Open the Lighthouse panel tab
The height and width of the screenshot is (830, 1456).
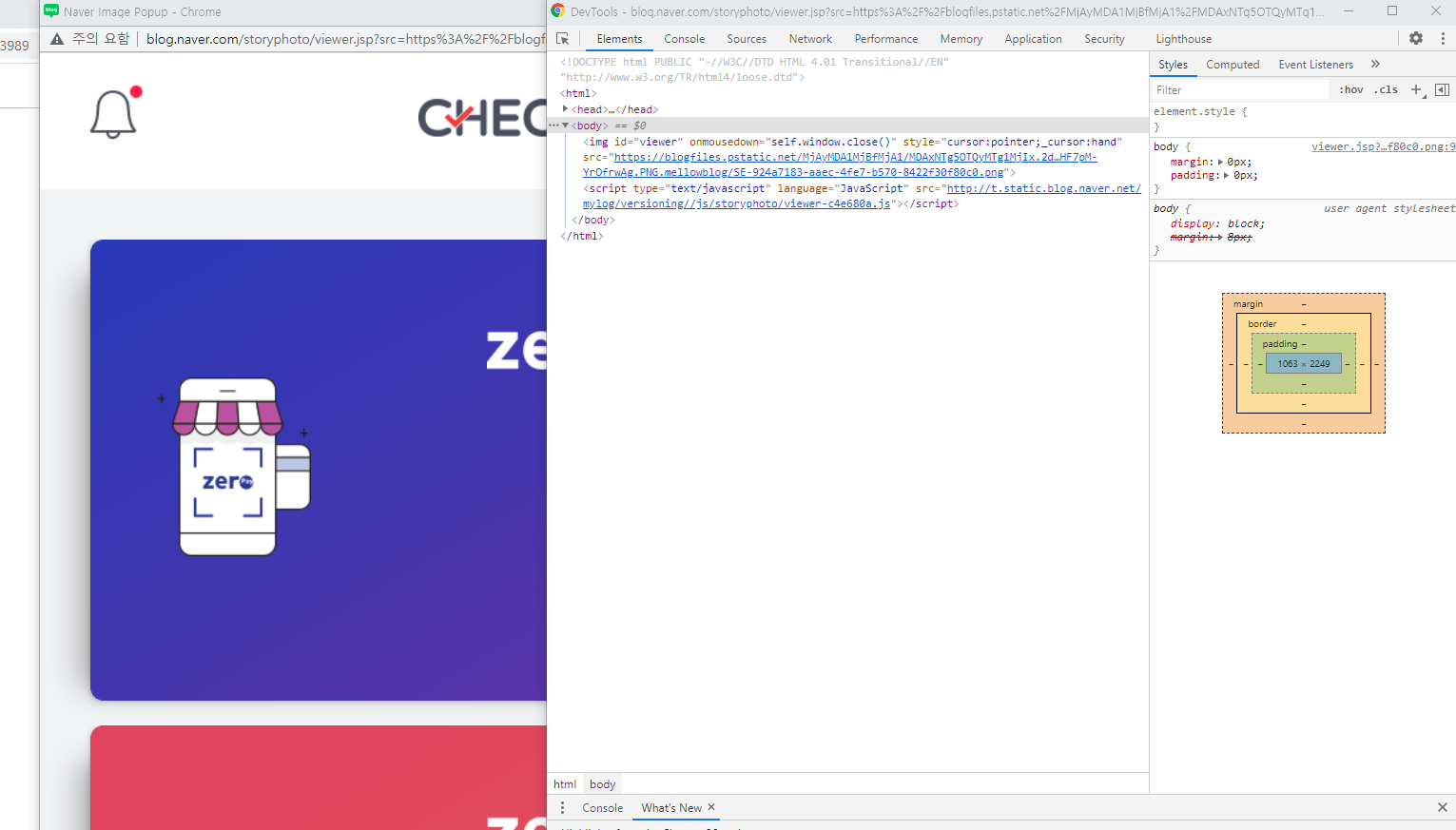click(1183, 39)
